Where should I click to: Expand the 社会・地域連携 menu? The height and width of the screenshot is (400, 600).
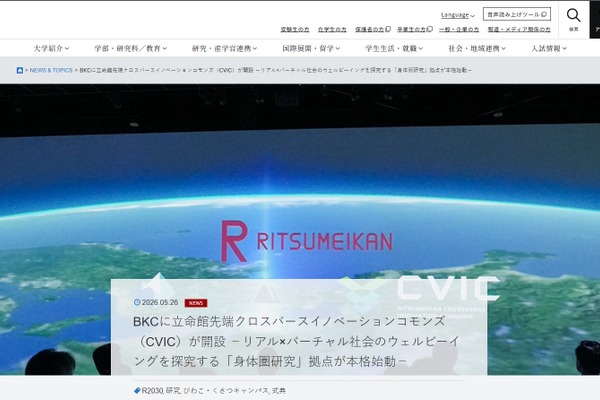tap(477, 48)
